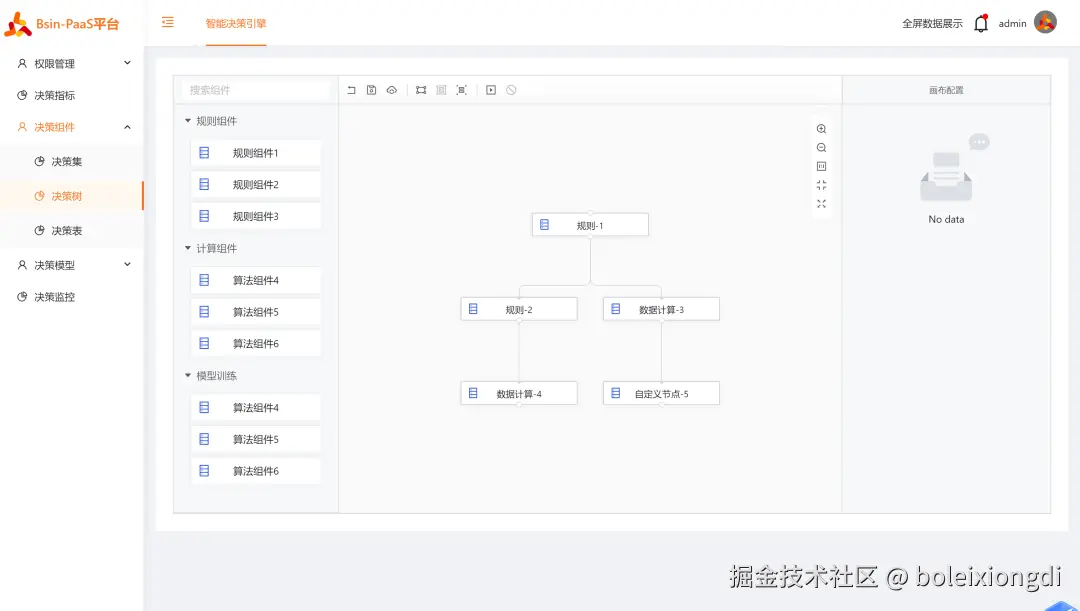Click the icon on node 规则-1

point(544,225)
